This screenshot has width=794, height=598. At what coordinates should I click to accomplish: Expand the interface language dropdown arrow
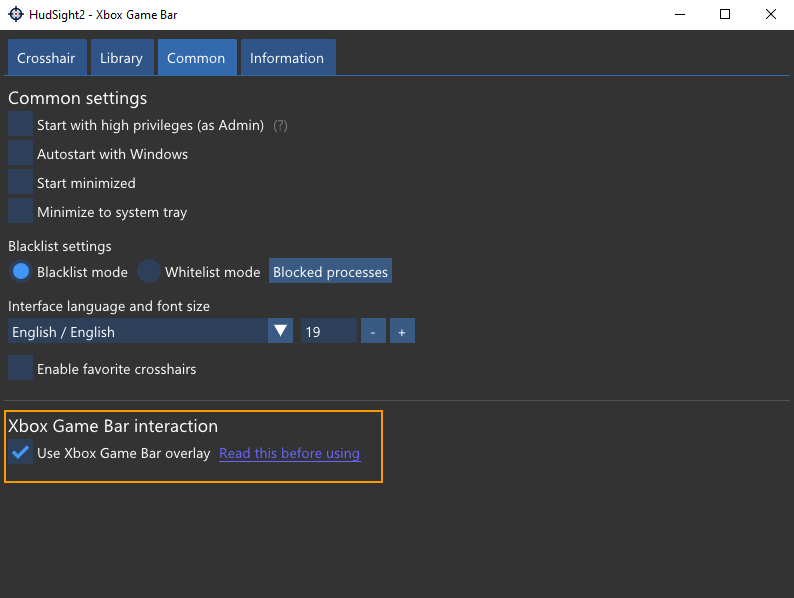point(281,331)
